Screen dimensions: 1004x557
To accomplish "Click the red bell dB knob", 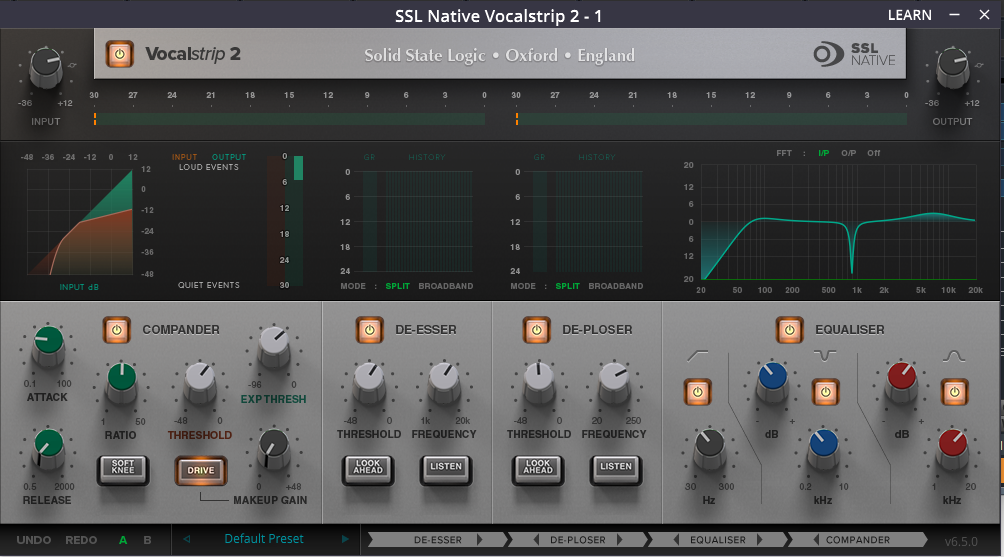I will [902, 381].
